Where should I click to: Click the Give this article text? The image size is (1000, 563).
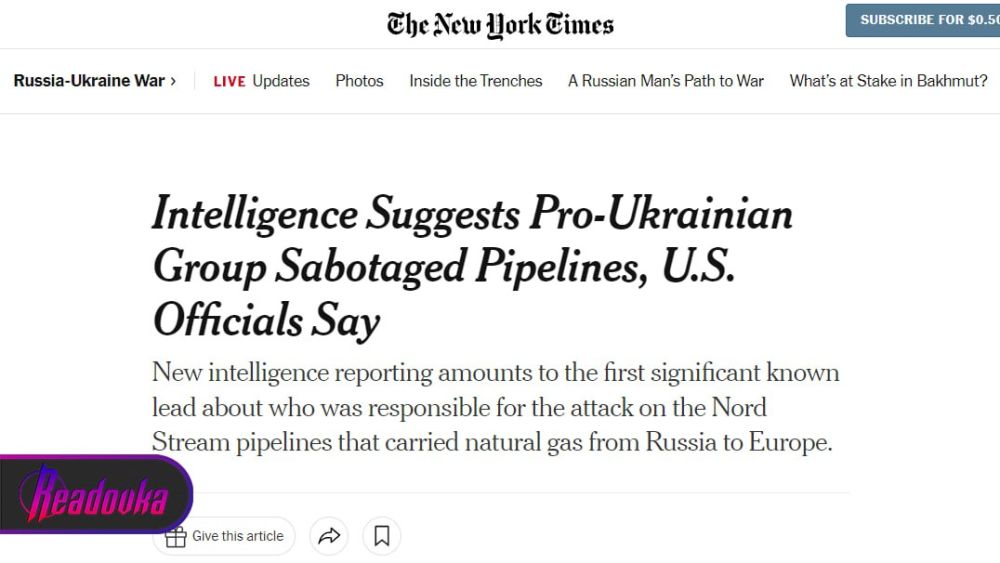pos(238,537)
